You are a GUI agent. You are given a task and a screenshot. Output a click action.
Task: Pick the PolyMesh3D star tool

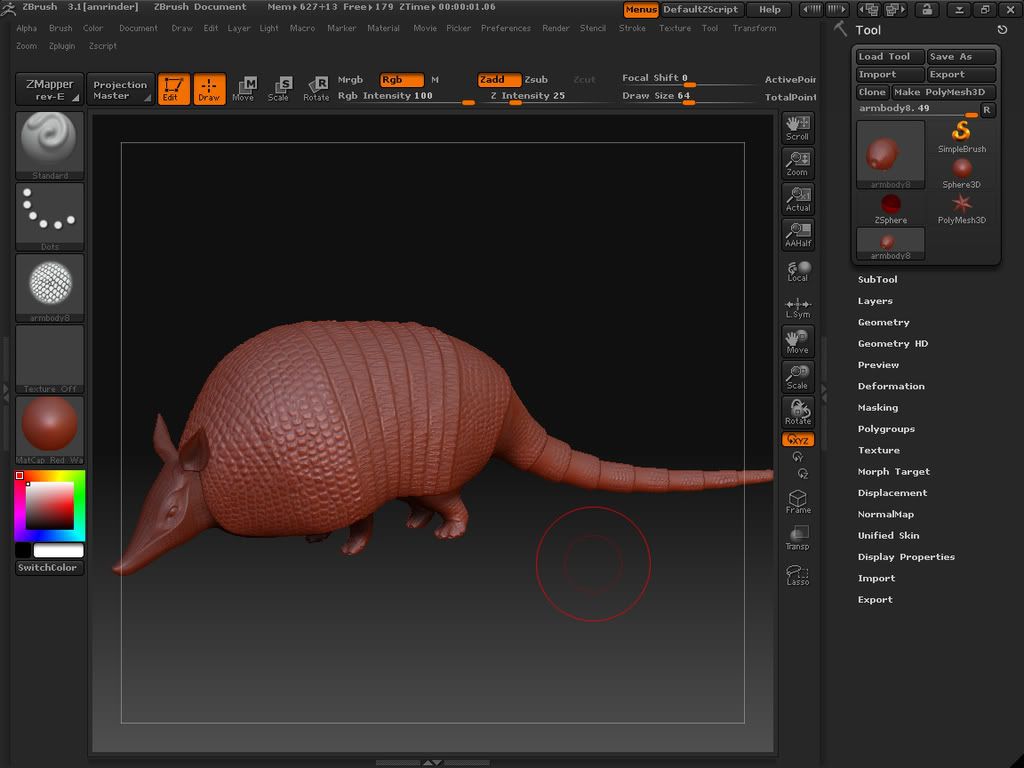[x=962, y=208]
